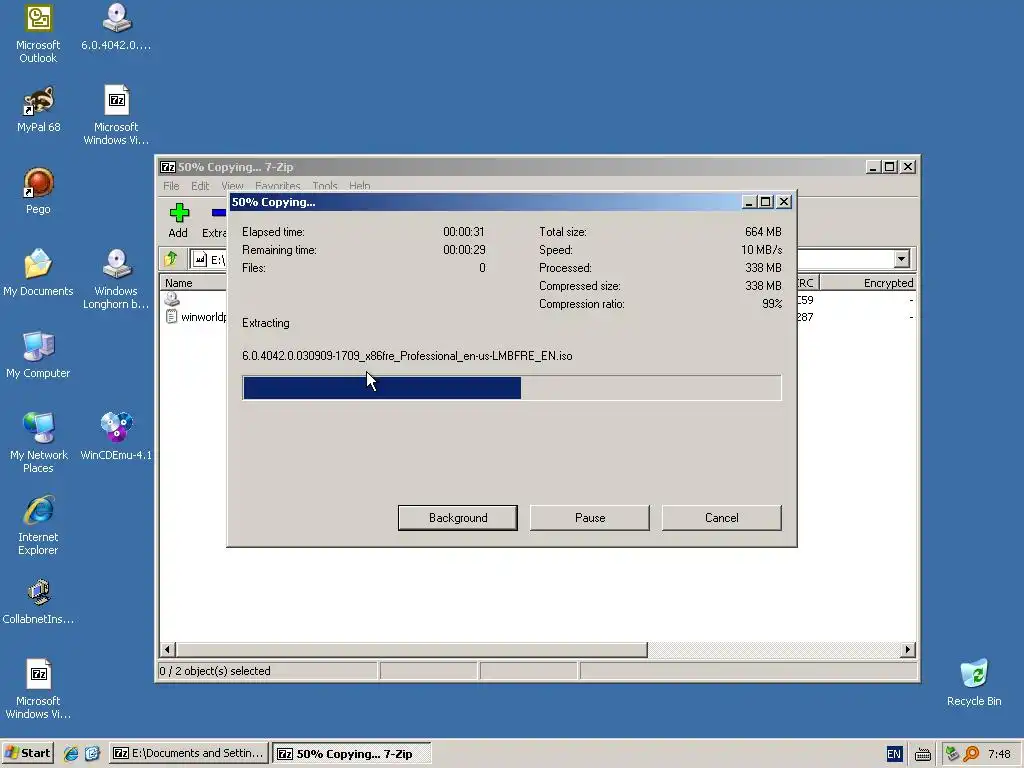Click the 7-Zip icon in the main window title bar
Screen dimensions: 1024x768
(x=168, y=167)
